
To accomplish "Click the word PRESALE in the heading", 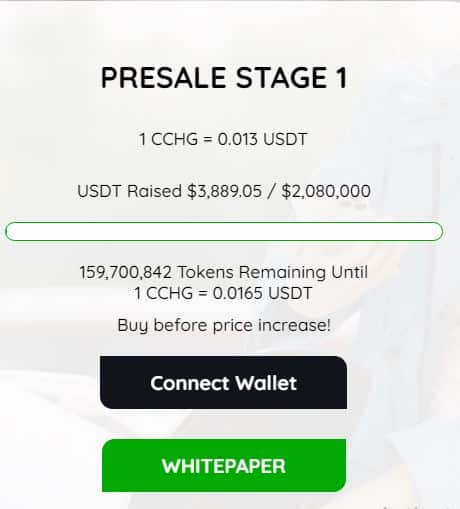I will [163, 78].
